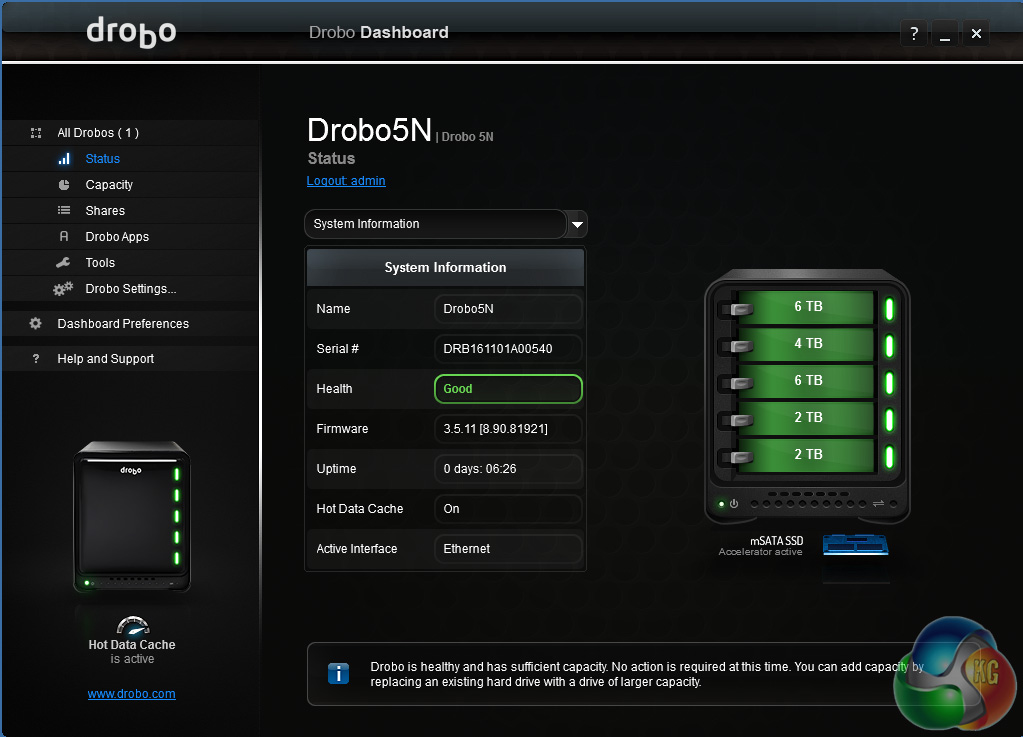Open the Capacity page
The height and width of the screenshot is (737, 1023).
pos(109,185)
